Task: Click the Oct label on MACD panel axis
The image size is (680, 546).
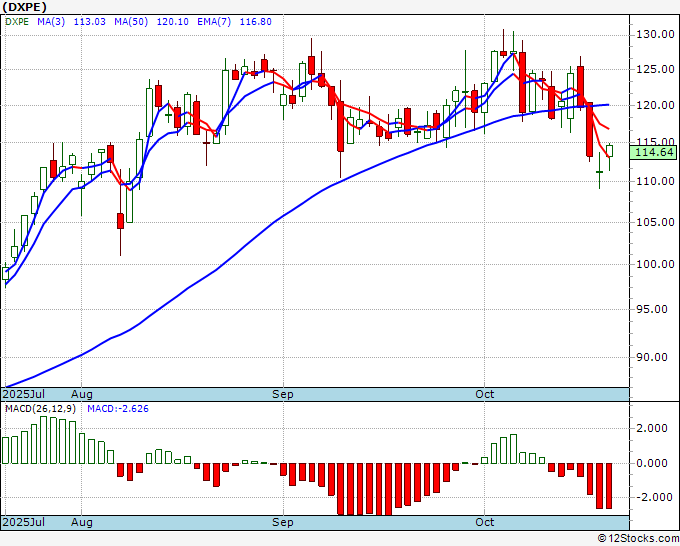Action: coord(484,522)
